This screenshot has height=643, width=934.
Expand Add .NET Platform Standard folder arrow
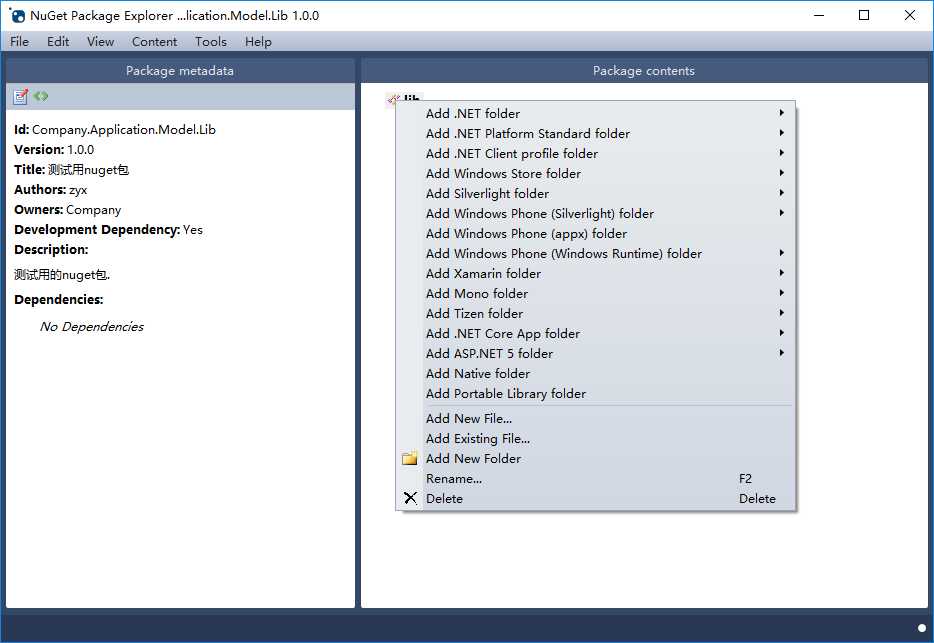click(782, 133)
